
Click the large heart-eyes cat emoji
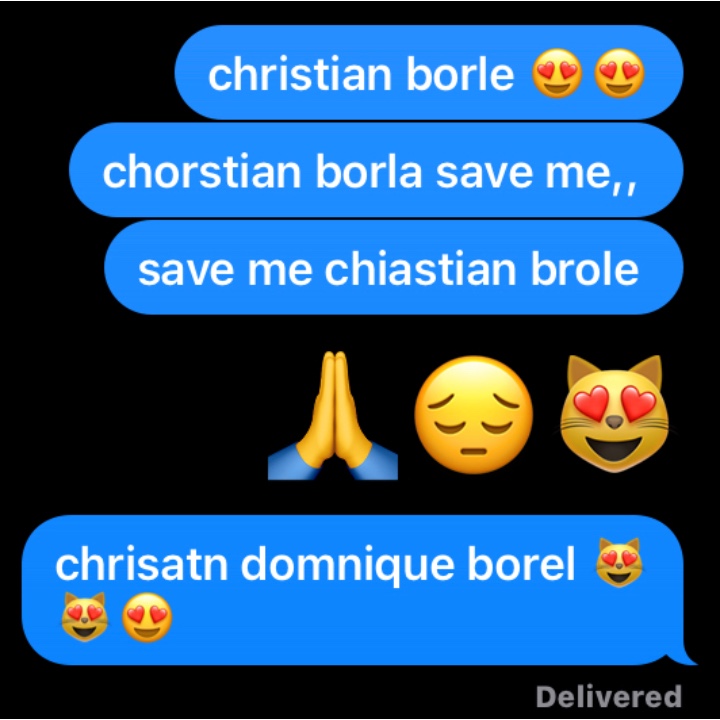point(614,413)
